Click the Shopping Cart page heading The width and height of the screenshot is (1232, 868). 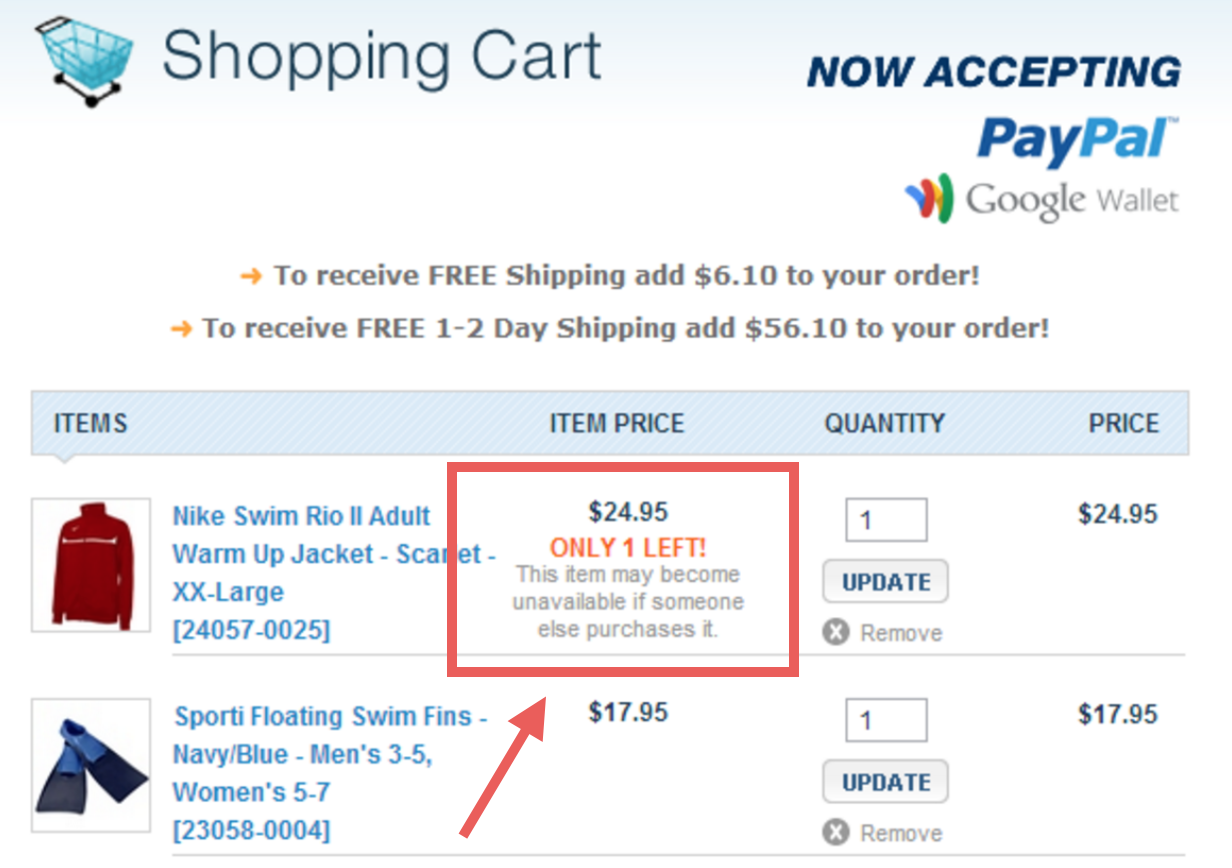(382, 55)
